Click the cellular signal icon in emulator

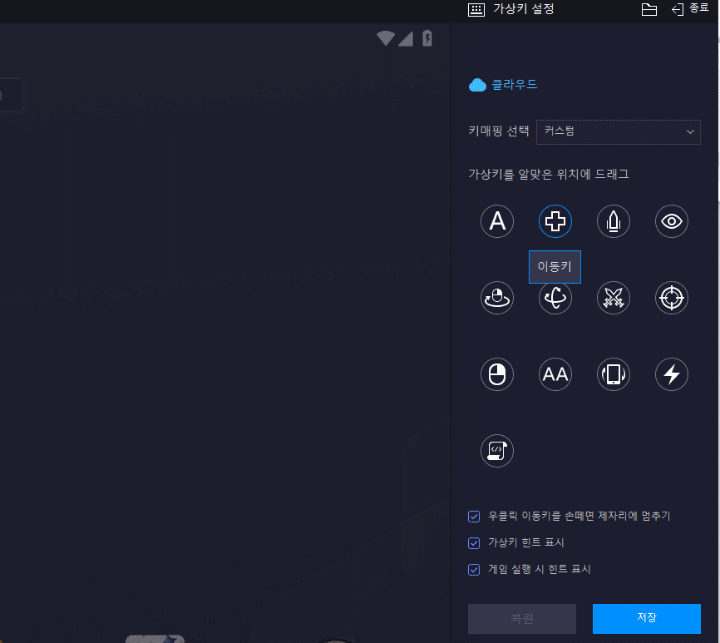(405, 39)
